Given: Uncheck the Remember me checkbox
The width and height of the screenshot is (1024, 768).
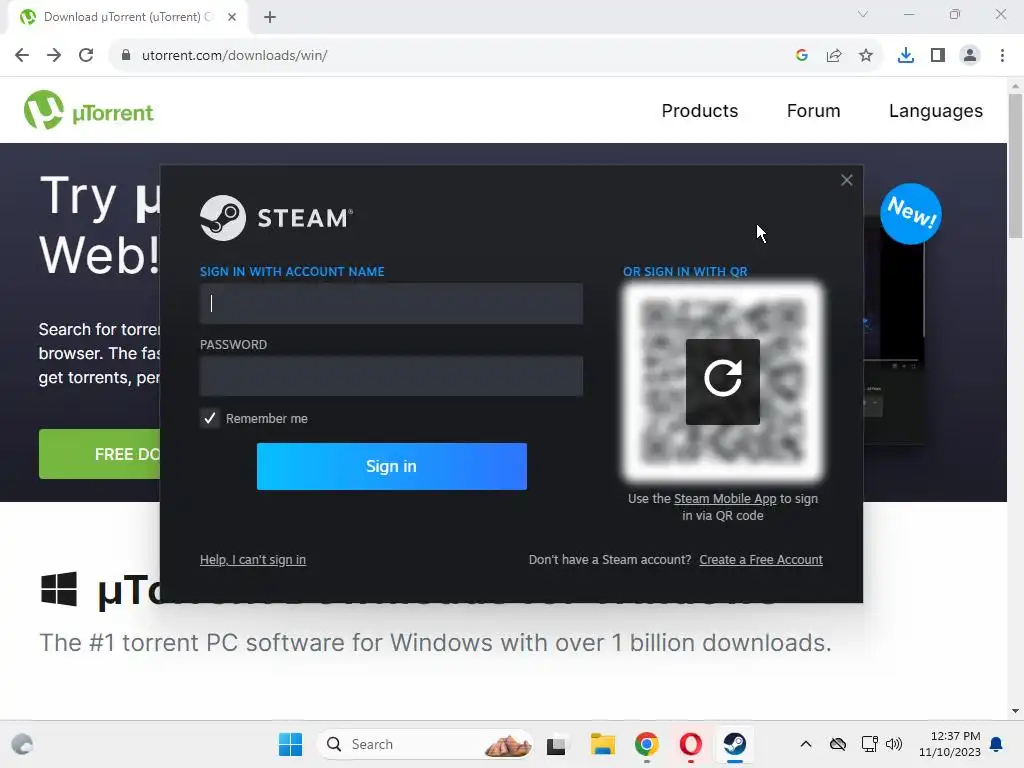Looking at the screenshot, I should pyautogui.click(x=210, y=419).
